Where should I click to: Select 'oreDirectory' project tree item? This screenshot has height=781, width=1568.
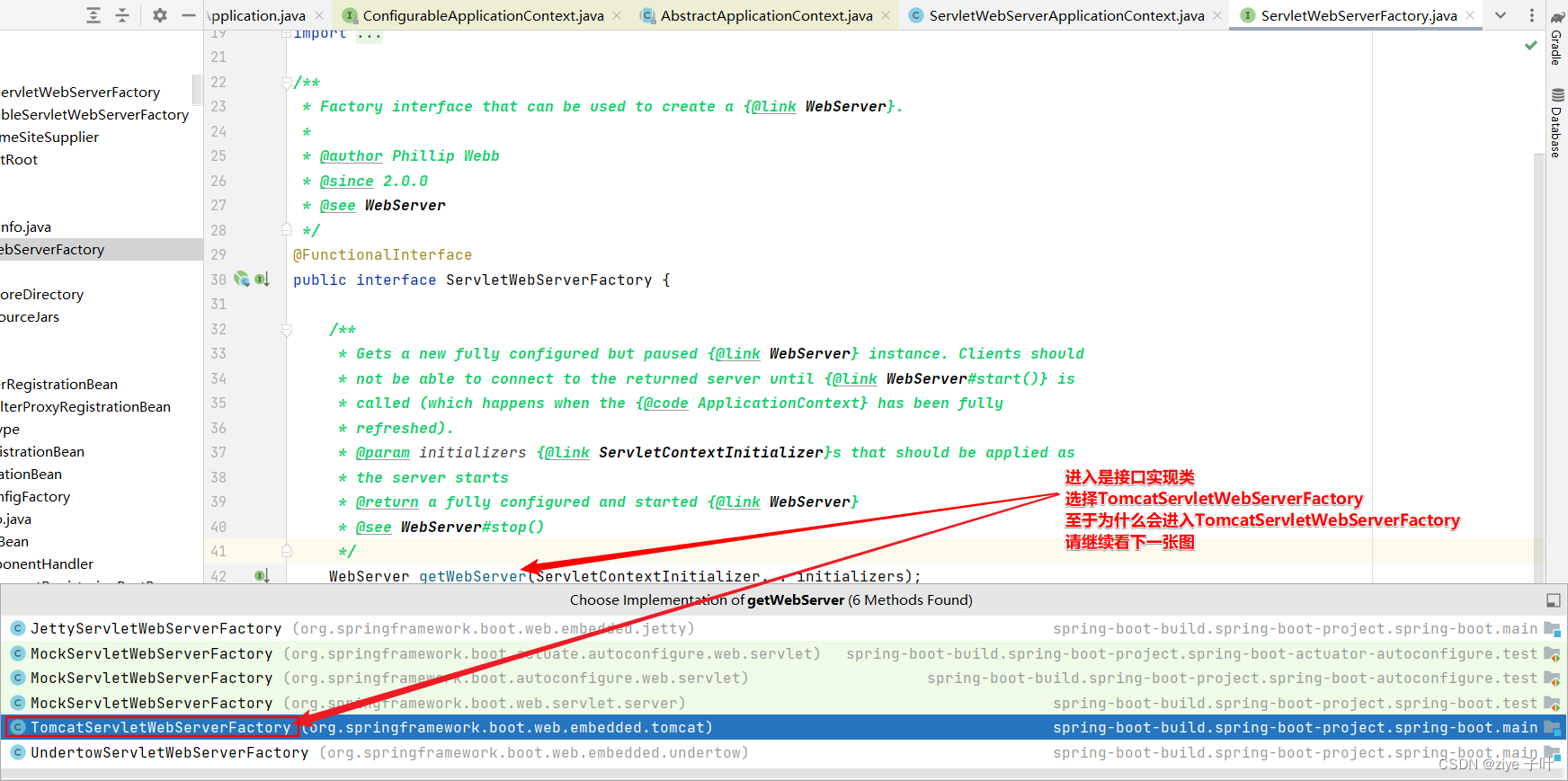[x=42, y=294]
